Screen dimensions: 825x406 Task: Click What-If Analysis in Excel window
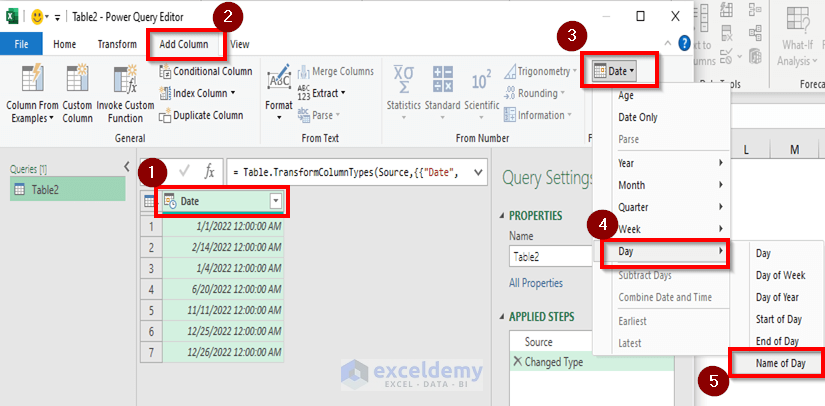pos(797,38)
